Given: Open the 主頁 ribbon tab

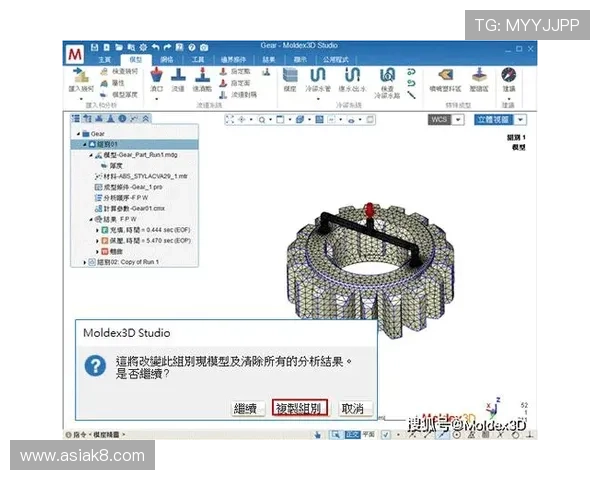Looking at the screenshot, I should pyautogui.click(x=104, y=60).
